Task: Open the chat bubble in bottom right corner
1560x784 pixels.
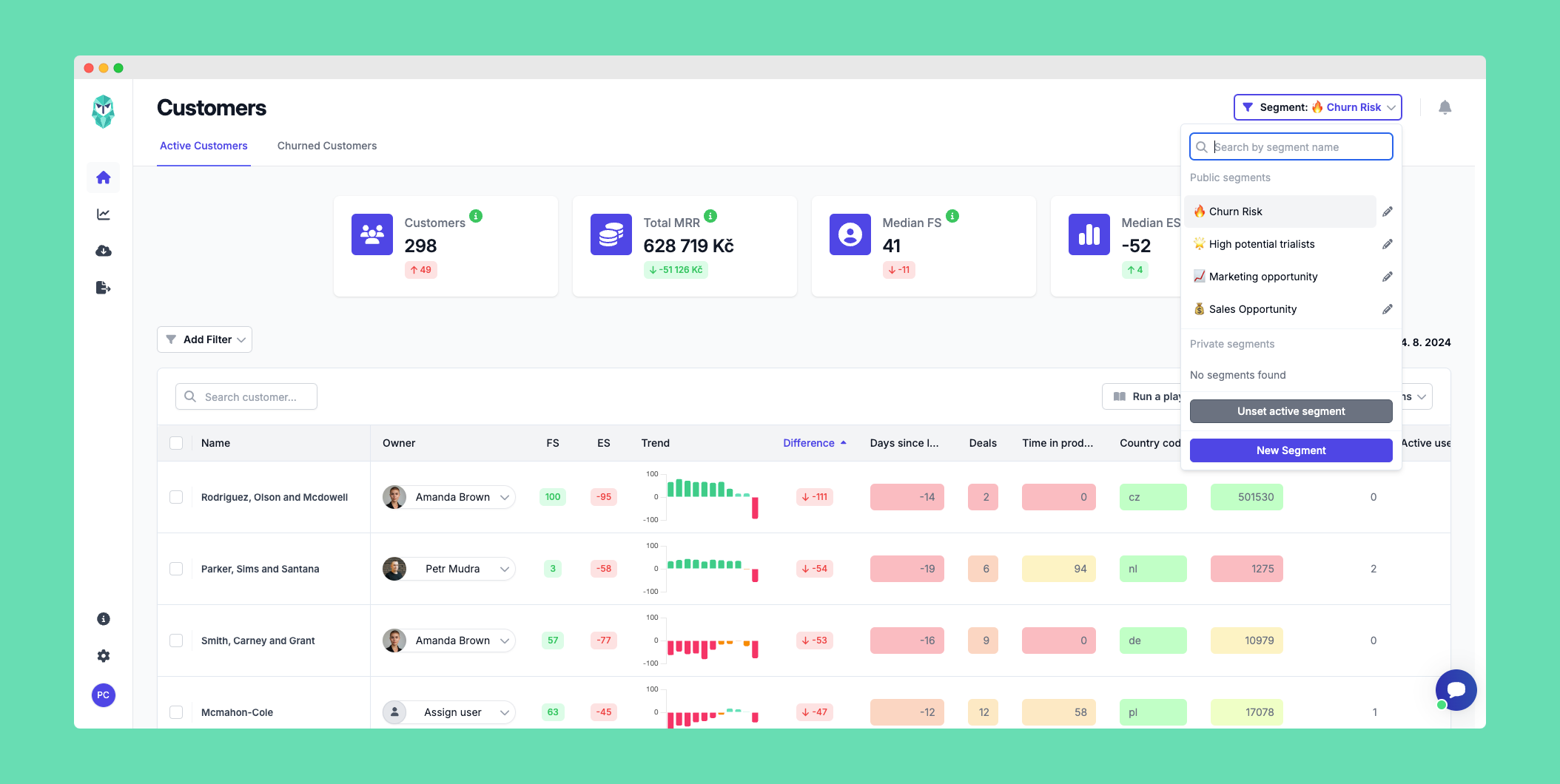Action: click(1456, 689)
